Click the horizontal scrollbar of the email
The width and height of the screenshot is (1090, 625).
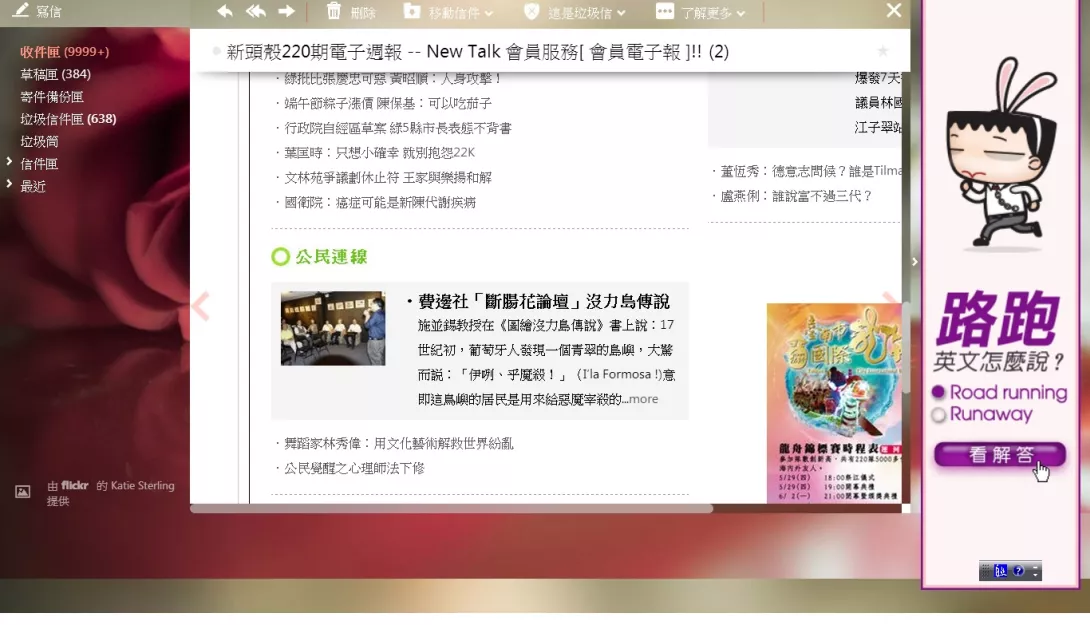(x=452, y=509)
